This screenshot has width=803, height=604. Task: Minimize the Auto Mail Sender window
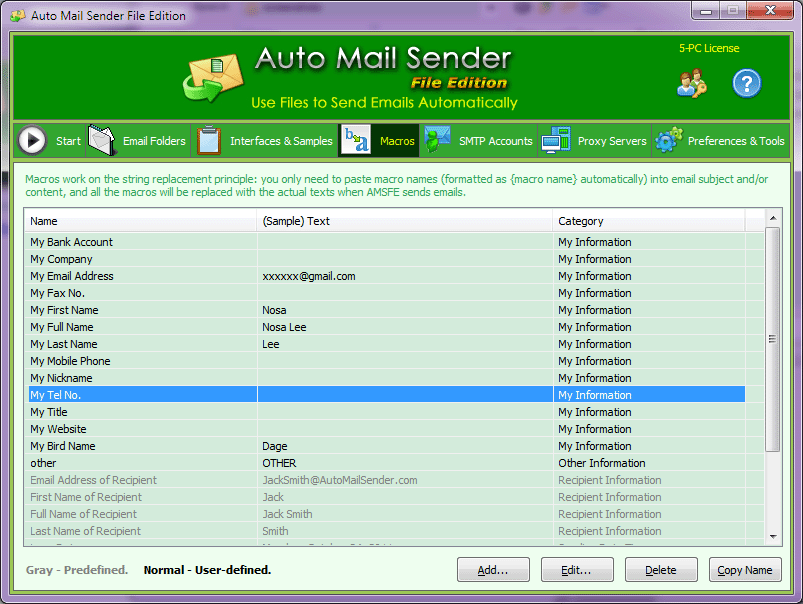click(x=706, y=11)
